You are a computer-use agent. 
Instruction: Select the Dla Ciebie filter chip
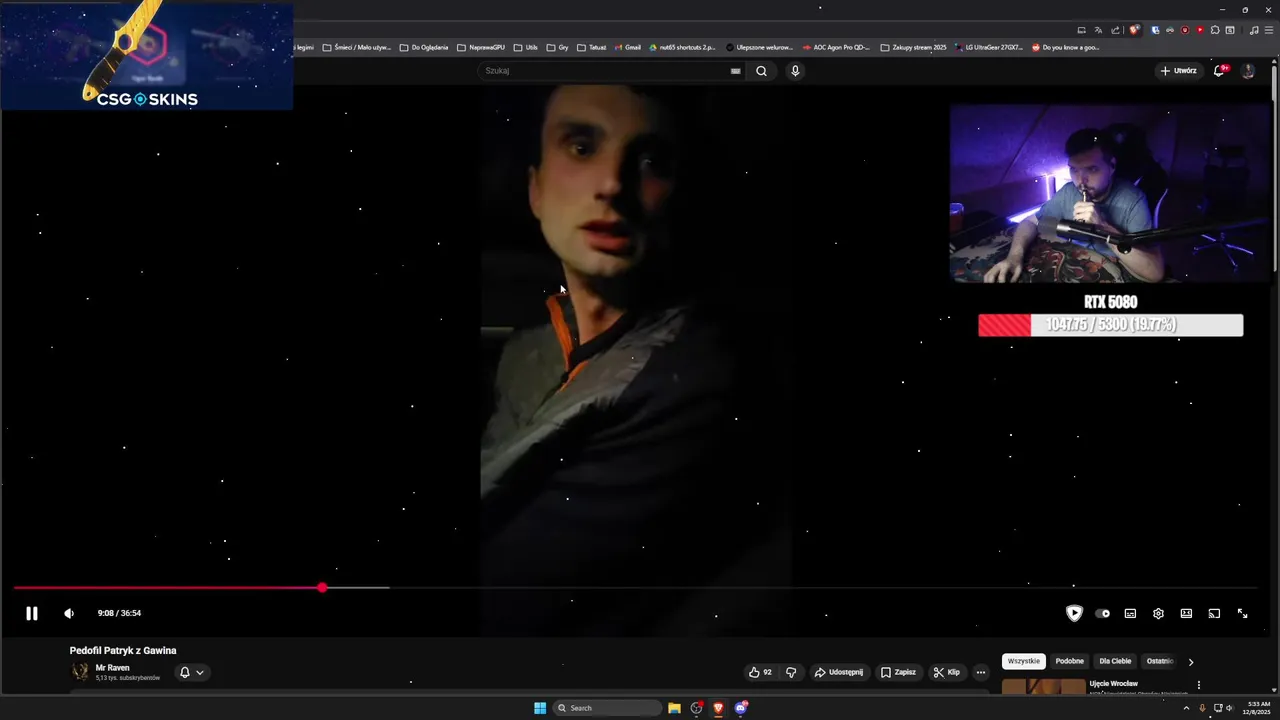pyautogui.click(x=1115, y=661)
